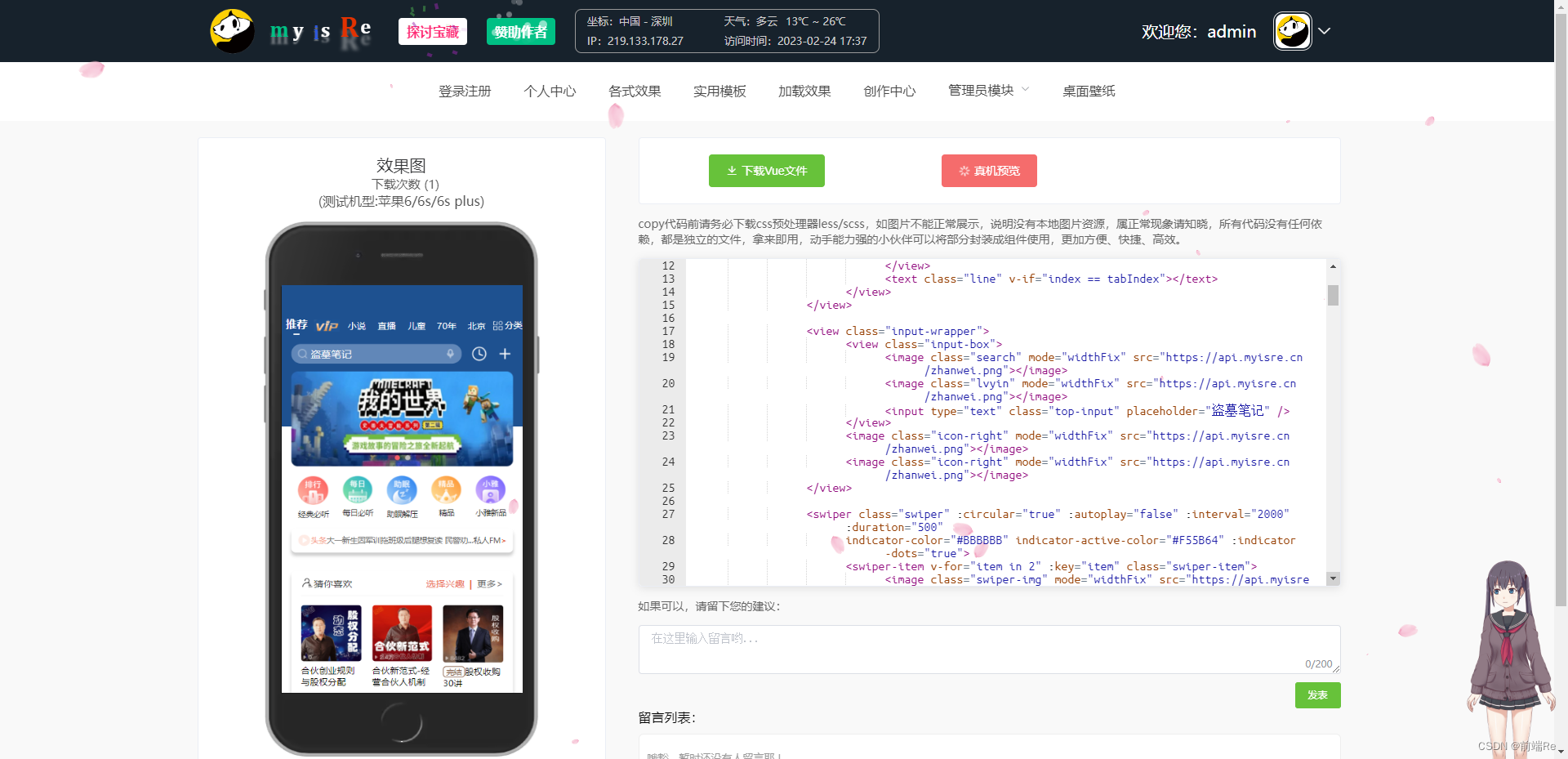This screenshot has width=1568, height=759.
Task: Click the microphone icon in search box
Action: click(450, 354)
